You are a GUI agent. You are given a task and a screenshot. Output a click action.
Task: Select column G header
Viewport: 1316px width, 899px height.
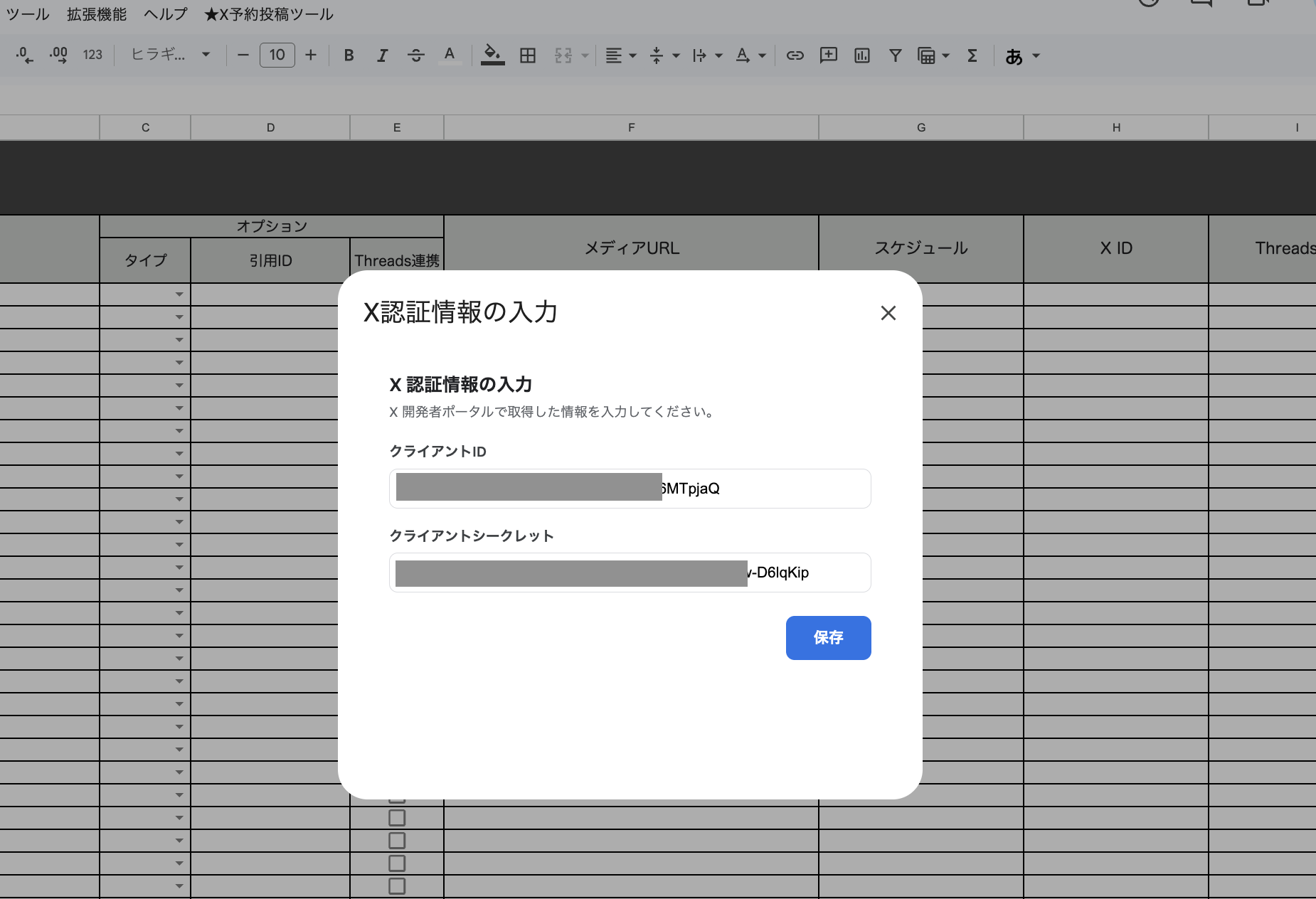pos(921,127)
